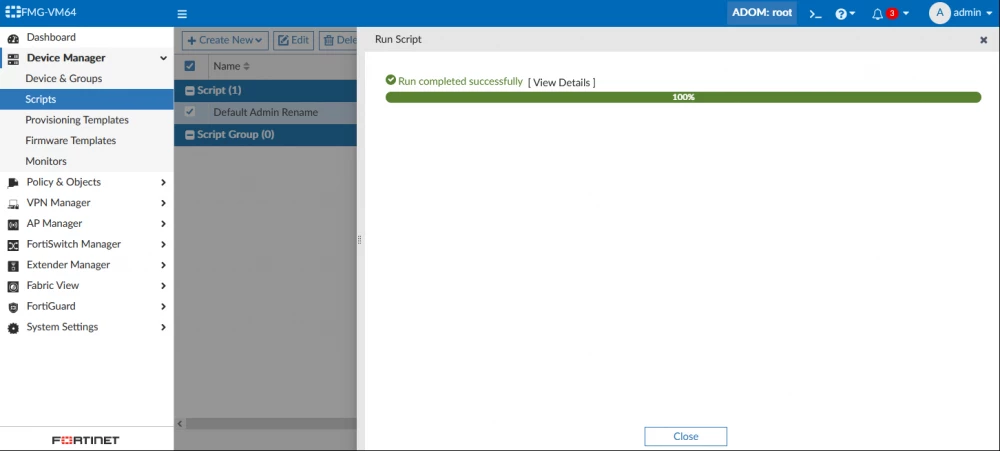This screenshot has width=1000, height=451.
Task: Expand the Fabric View chevron
Action: click(x=163, y=286)
